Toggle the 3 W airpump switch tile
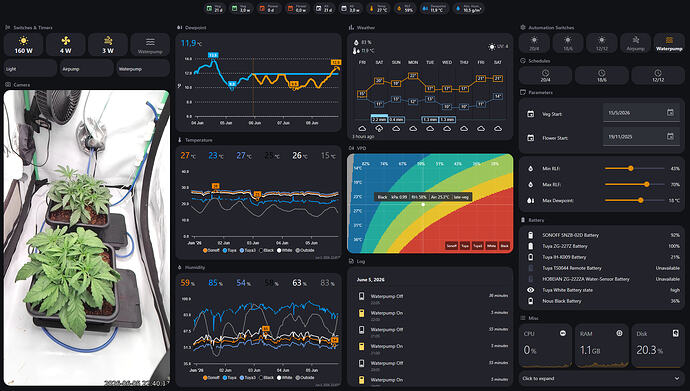This screenshot has height=391, width=690. point(108,45)
